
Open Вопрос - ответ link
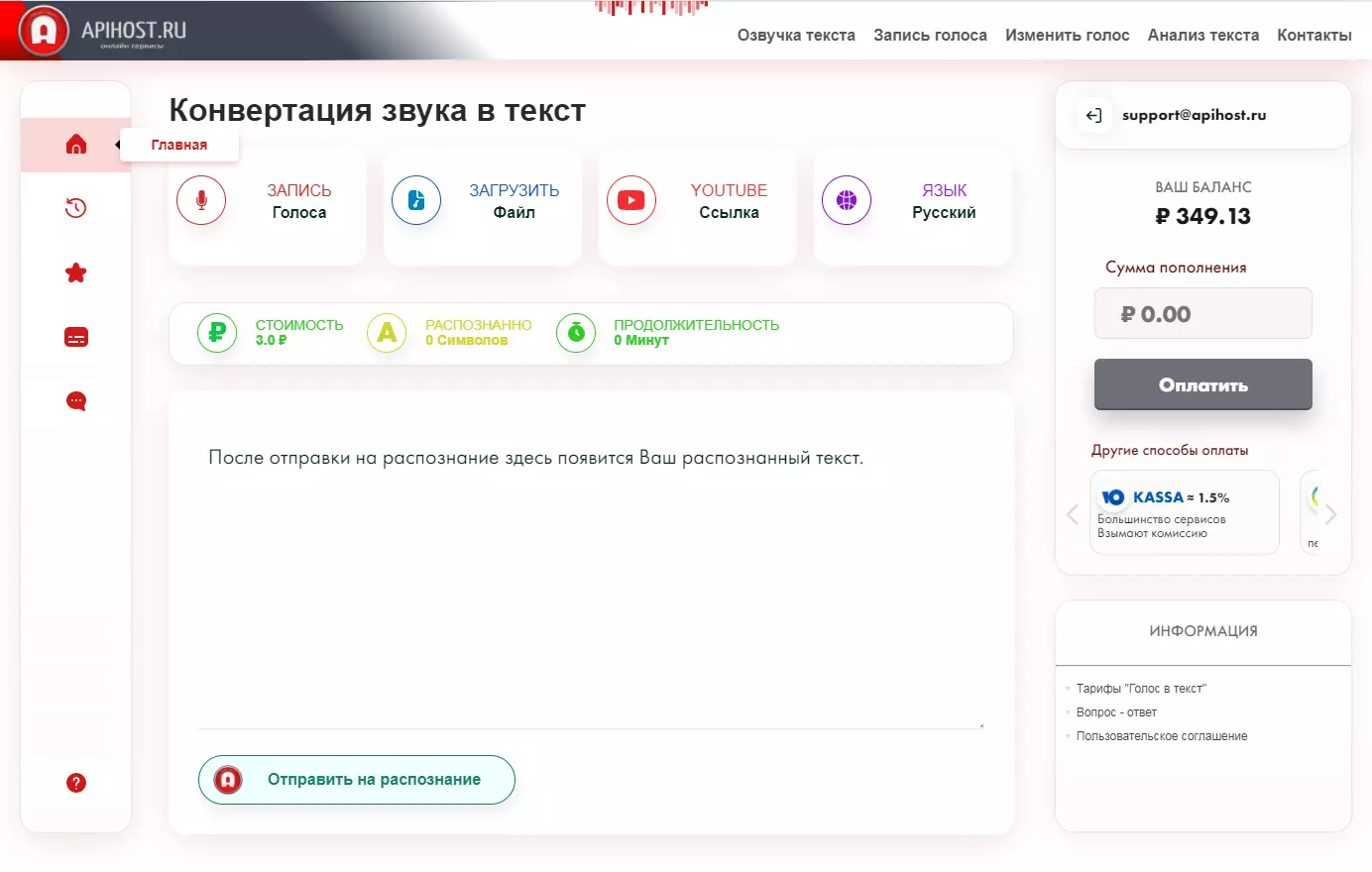pyautogui.click(x=1116, y=712)
